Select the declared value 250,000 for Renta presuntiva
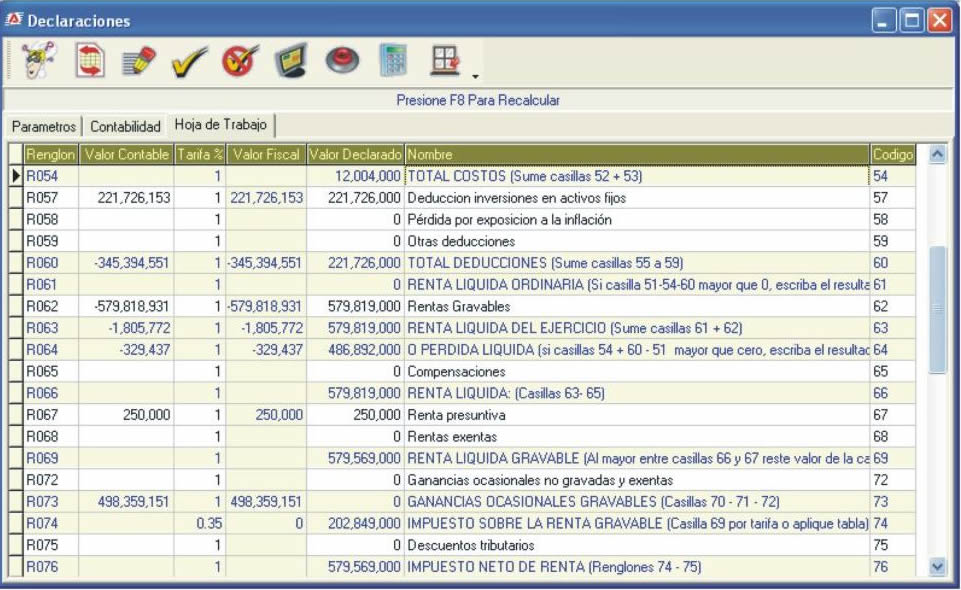Viewport: 961px width, 590px height. click(x=355, y=415)
